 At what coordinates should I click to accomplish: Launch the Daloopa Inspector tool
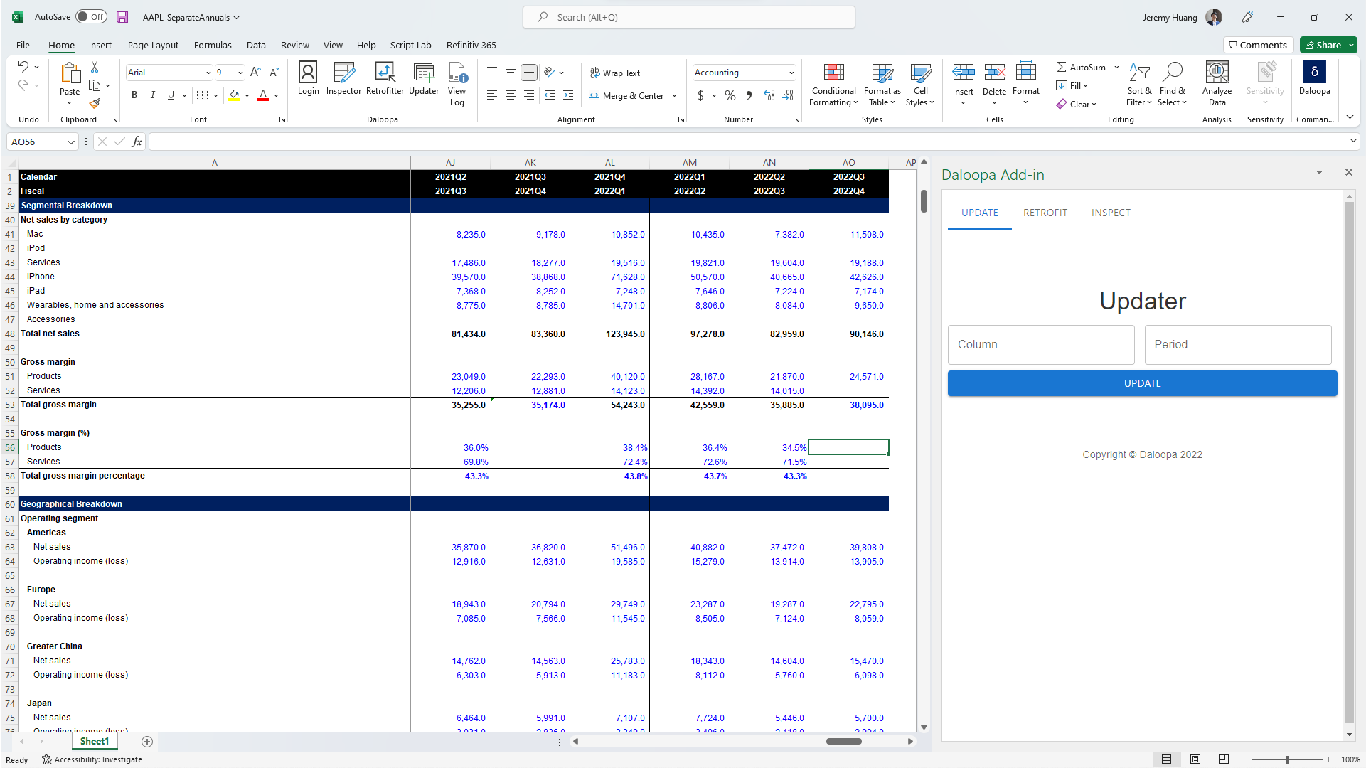[344, 79]
